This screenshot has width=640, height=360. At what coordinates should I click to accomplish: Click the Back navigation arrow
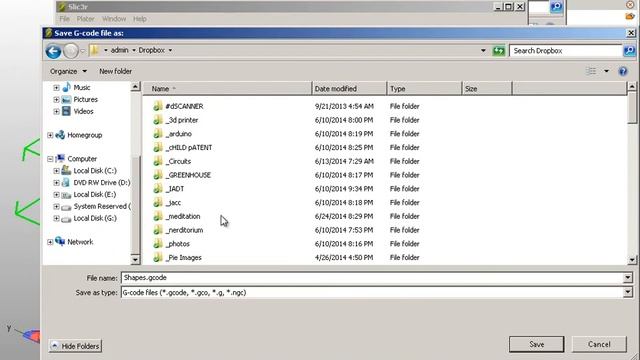[x=53, y=51]
